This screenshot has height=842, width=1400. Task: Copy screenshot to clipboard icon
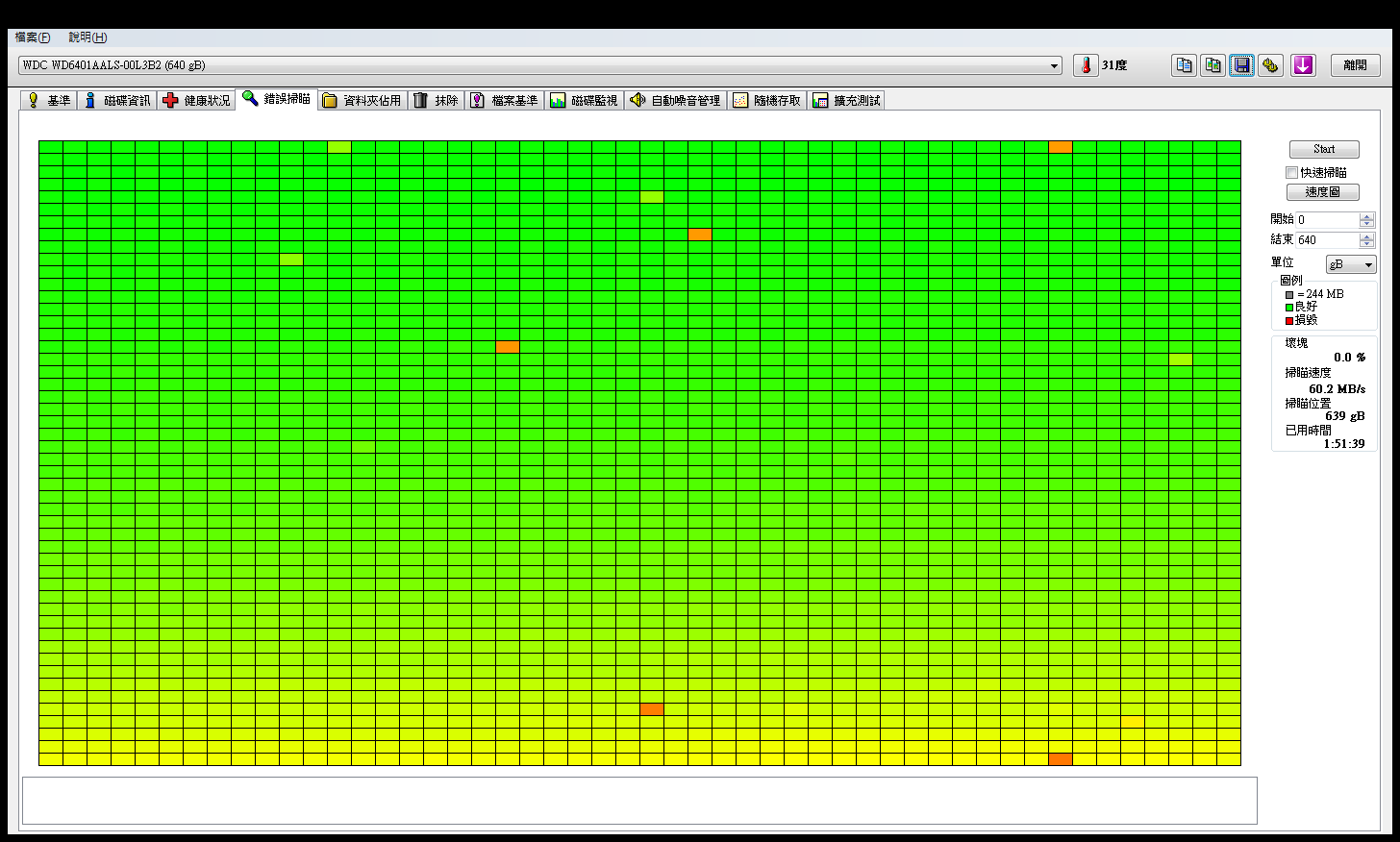1213,65
